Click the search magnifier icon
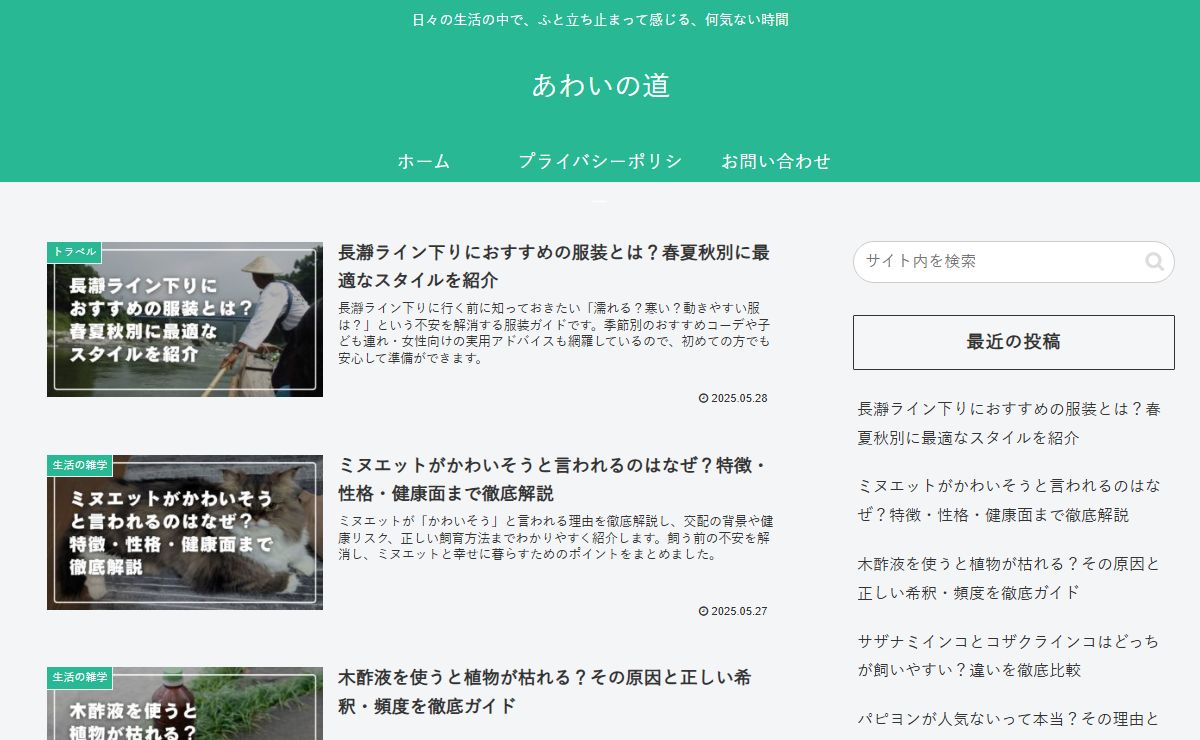Image resolution: width=1200 pixels, height=740 pixels. [1154, 262]
